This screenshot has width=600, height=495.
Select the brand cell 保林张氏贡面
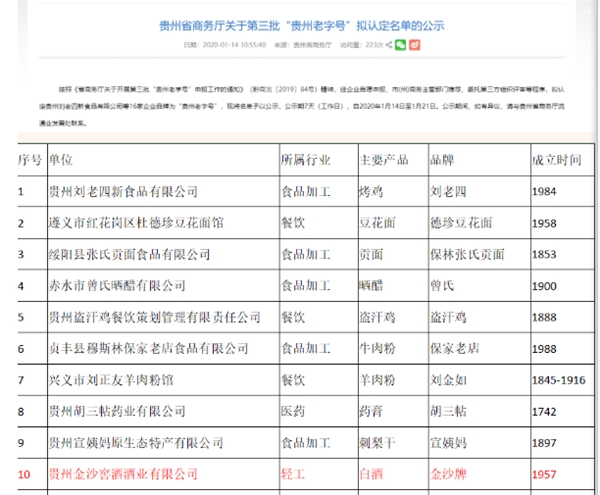point(480,254)
